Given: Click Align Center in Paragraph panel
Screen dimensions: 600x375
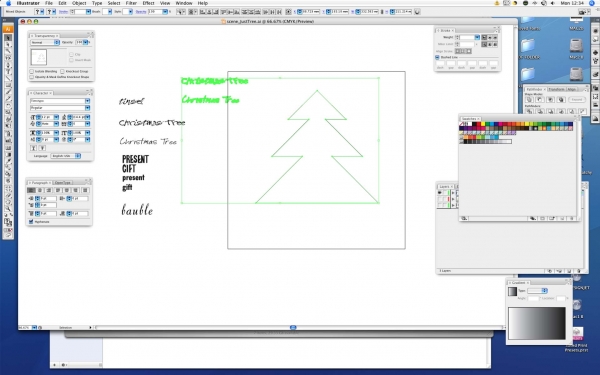Looking at the screenshot, I should click(40, 190).
